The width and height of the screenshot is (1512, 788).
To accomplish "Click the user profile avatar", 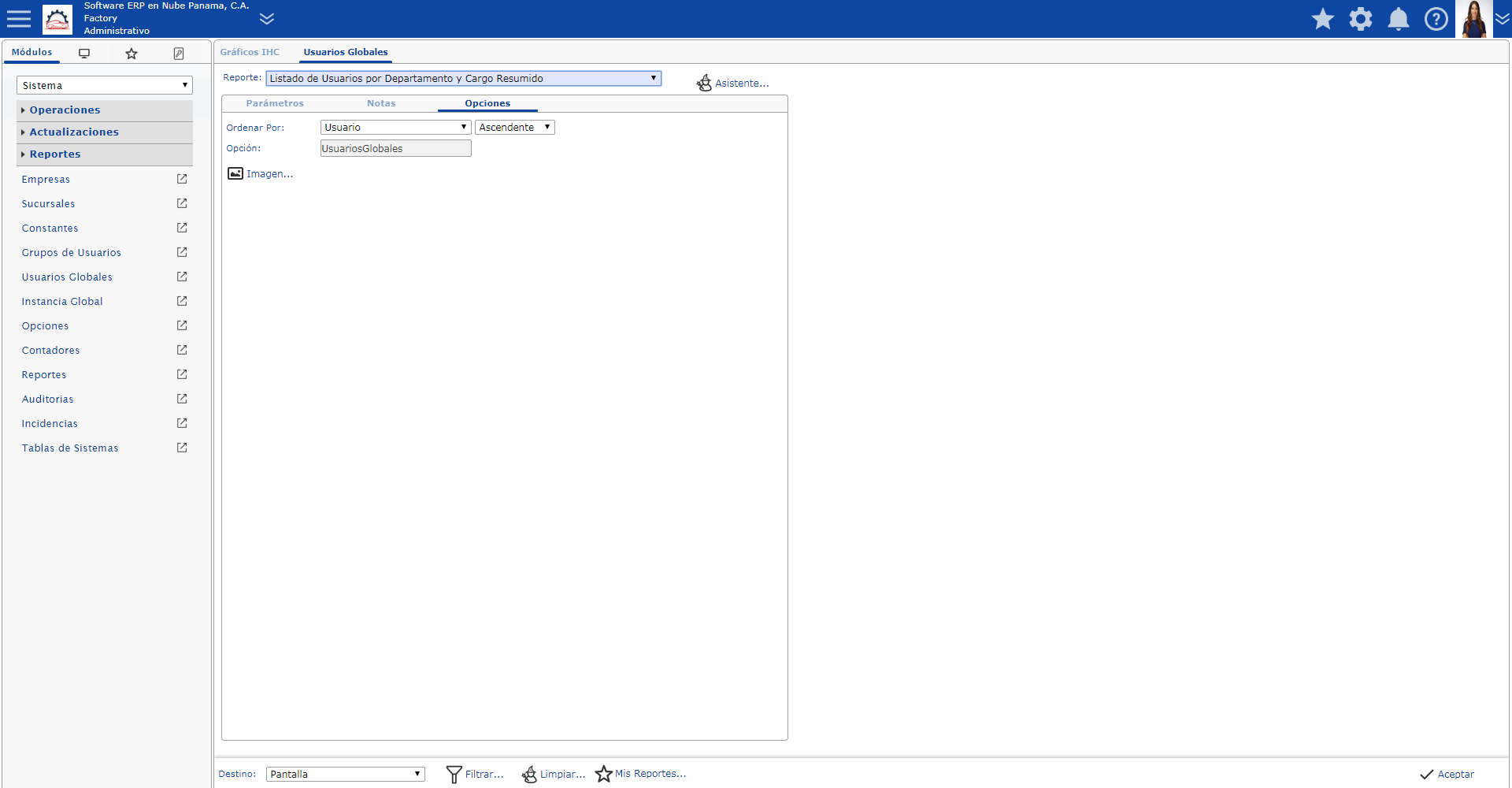I will point(1474,19).
